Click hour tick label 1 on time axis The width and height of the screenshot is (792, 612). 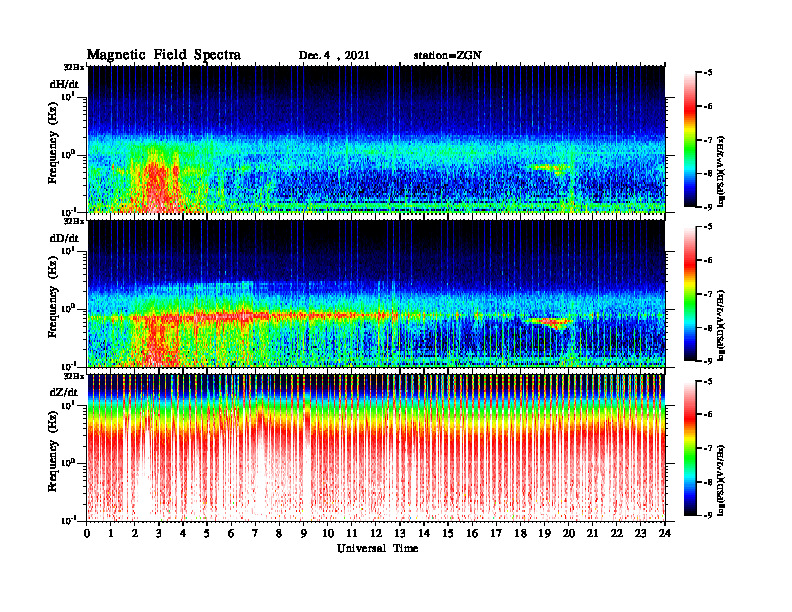click(x=111, y=533)
